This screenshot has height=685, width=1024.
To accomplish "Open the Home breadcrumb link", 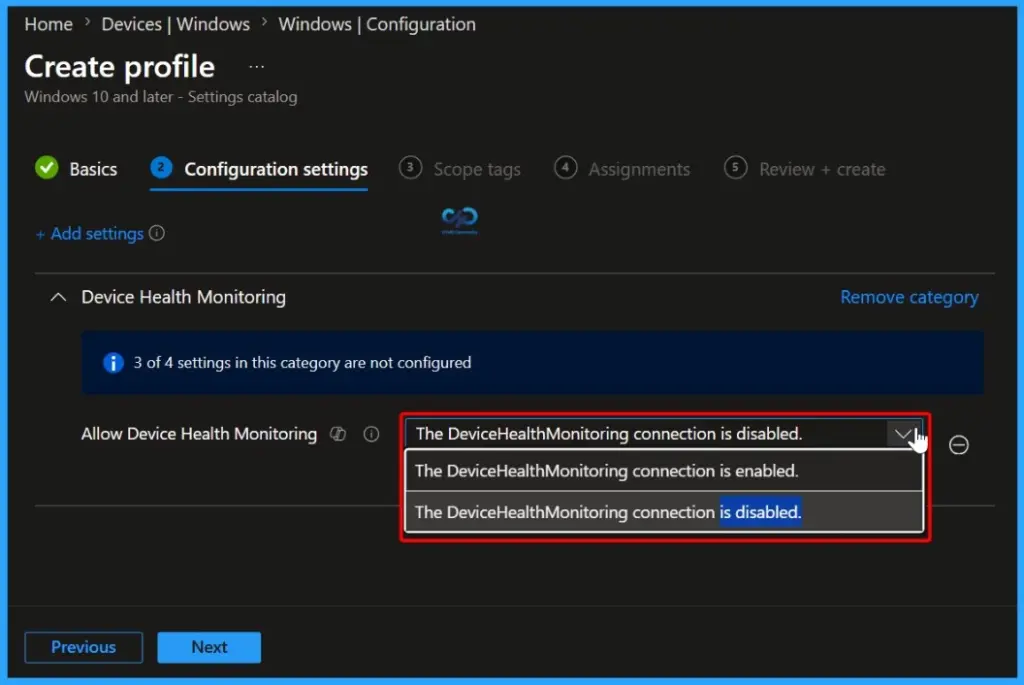I will pos(48,24).
